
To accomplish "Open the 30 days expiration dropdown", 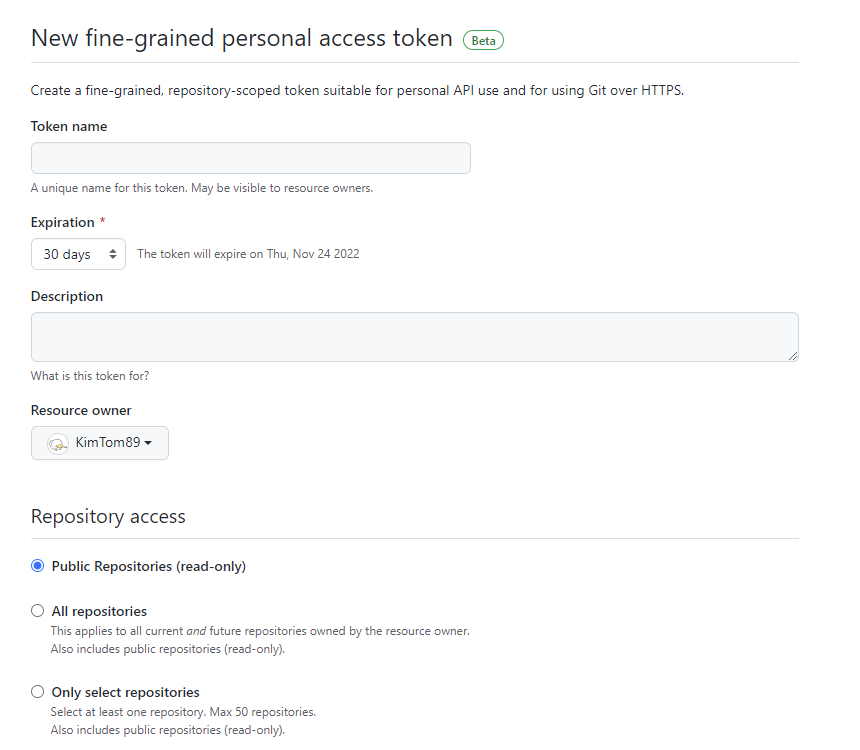I will (78, 254).
